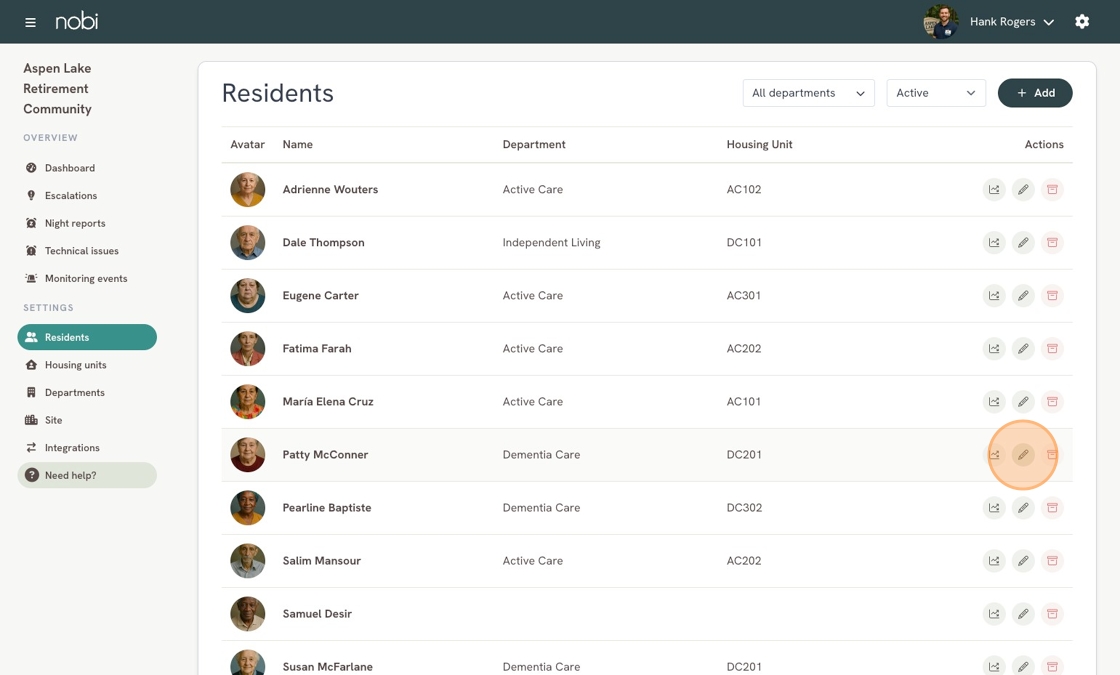Screen dimensions: 1120x675
Task: Click edit pencil for Eugene Carter
Action: pyautogui.click(x=1023, y=296)
